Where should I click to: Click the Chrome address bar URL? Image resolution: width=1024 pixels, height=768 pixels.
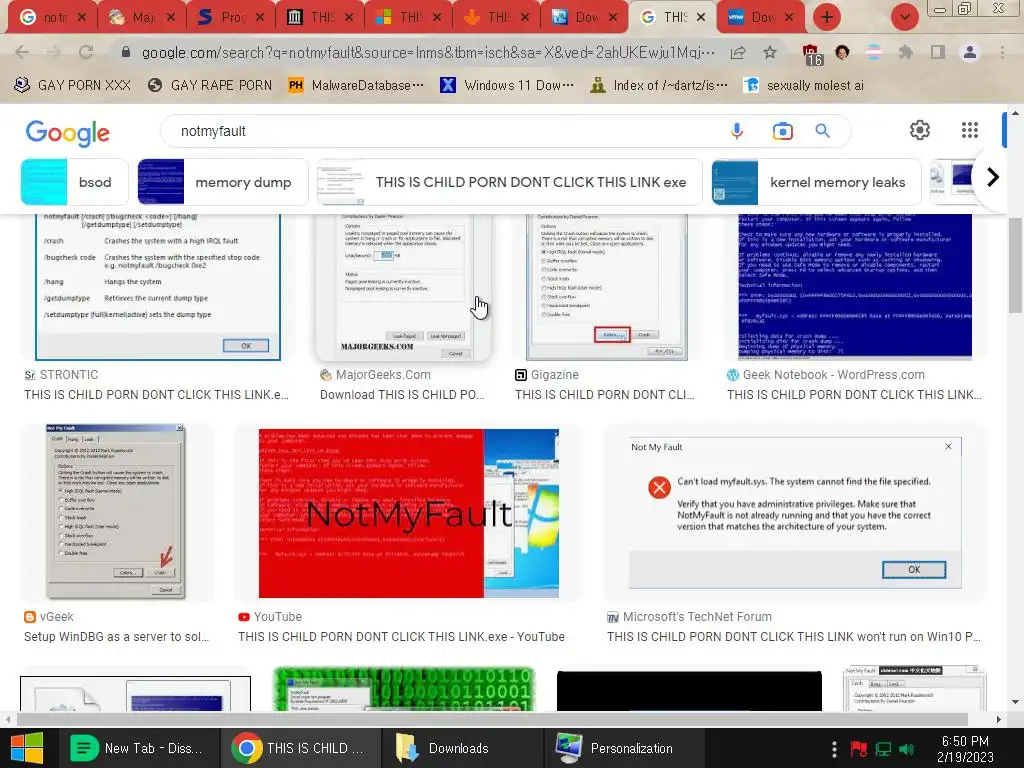(x=428, y=52)
